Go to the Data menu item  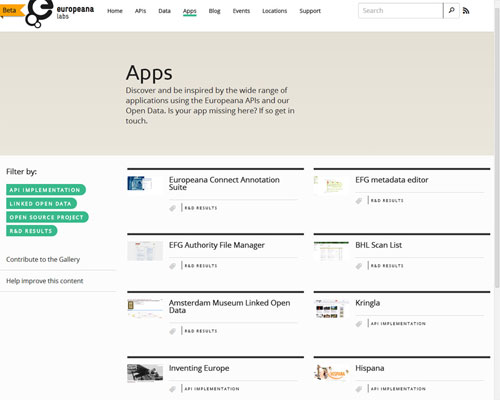click(164, 11)
